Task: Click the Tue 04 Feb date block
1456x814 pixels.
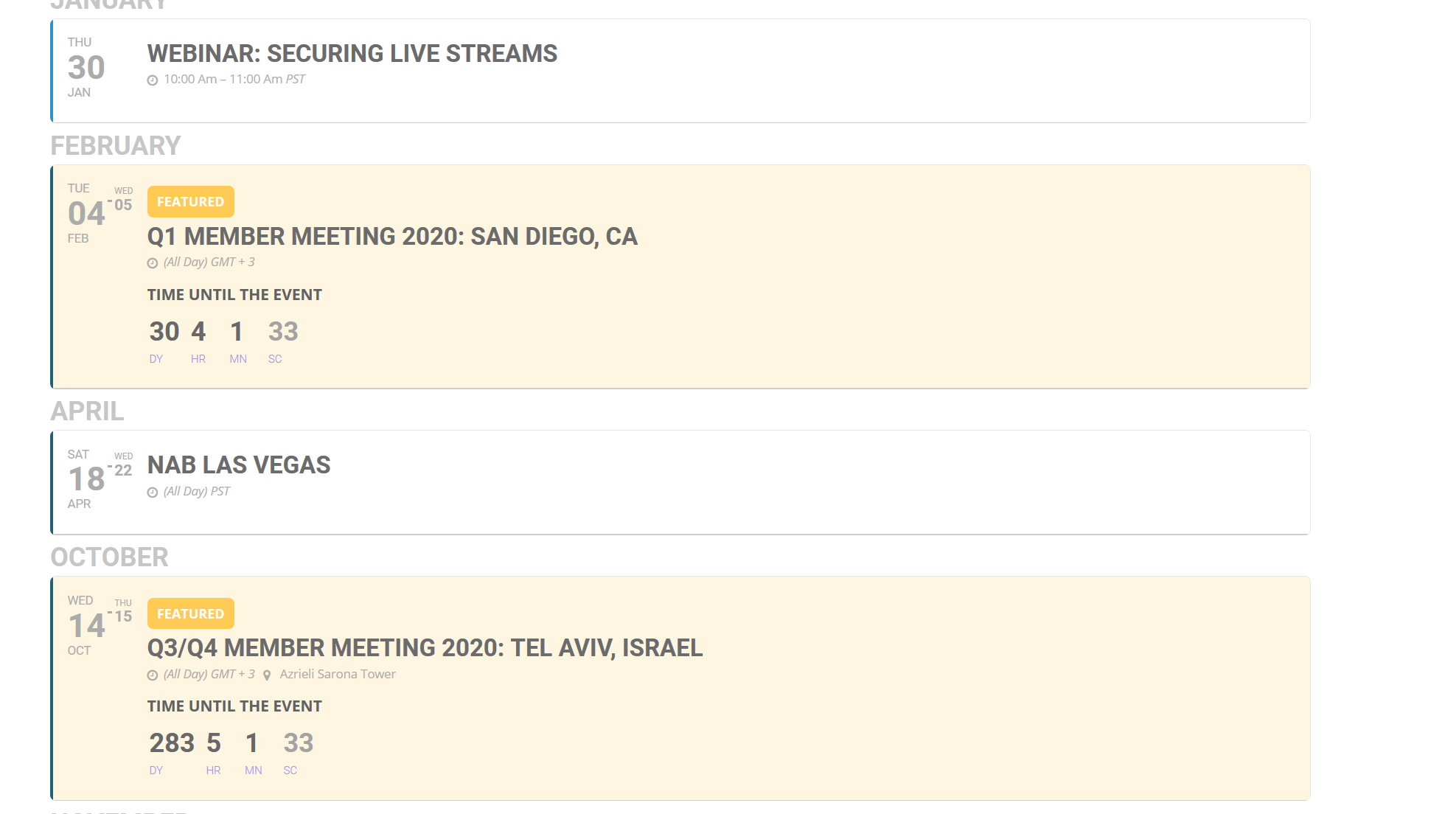Action: pyautogui.click(x=86, y=214)
